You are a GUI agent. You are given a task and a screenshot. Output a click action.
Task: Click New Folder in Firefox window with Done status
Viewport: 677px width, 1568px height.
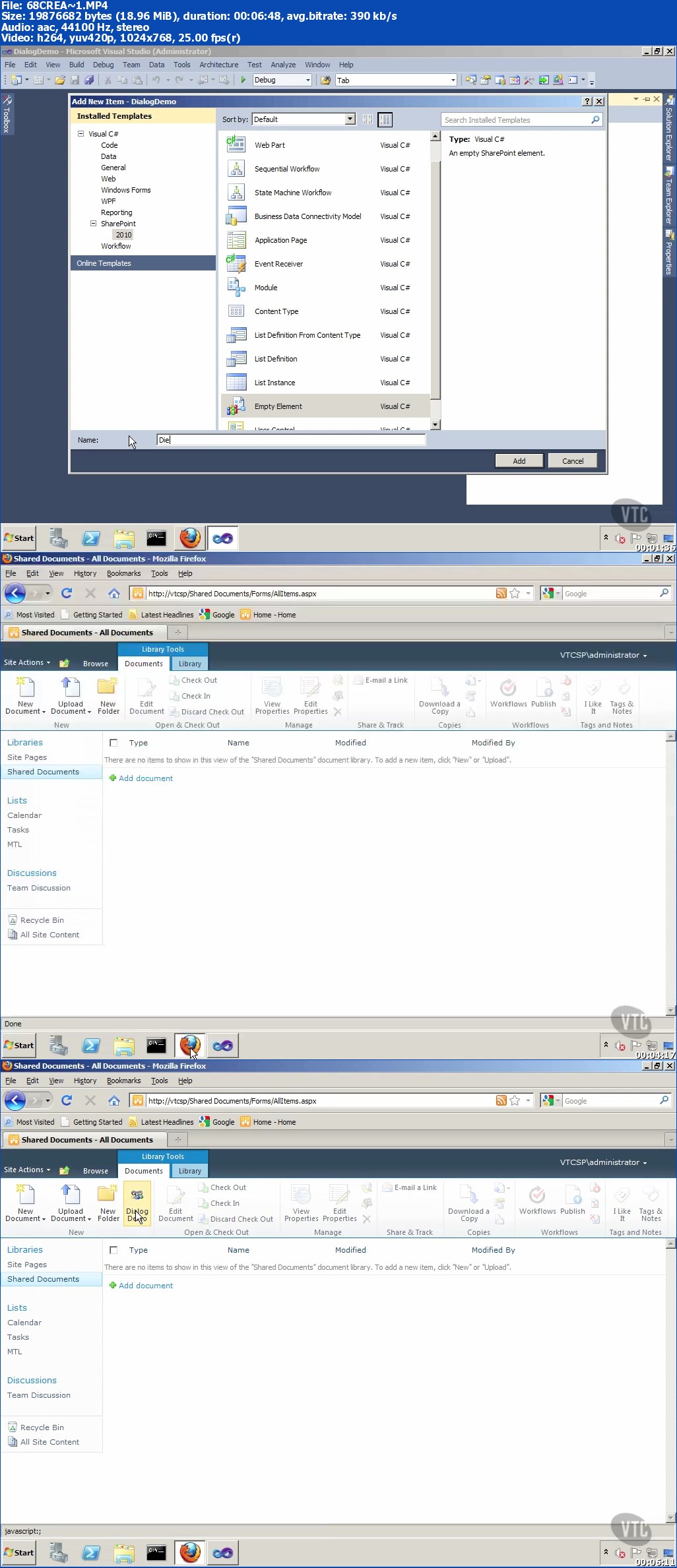[108, 696]
